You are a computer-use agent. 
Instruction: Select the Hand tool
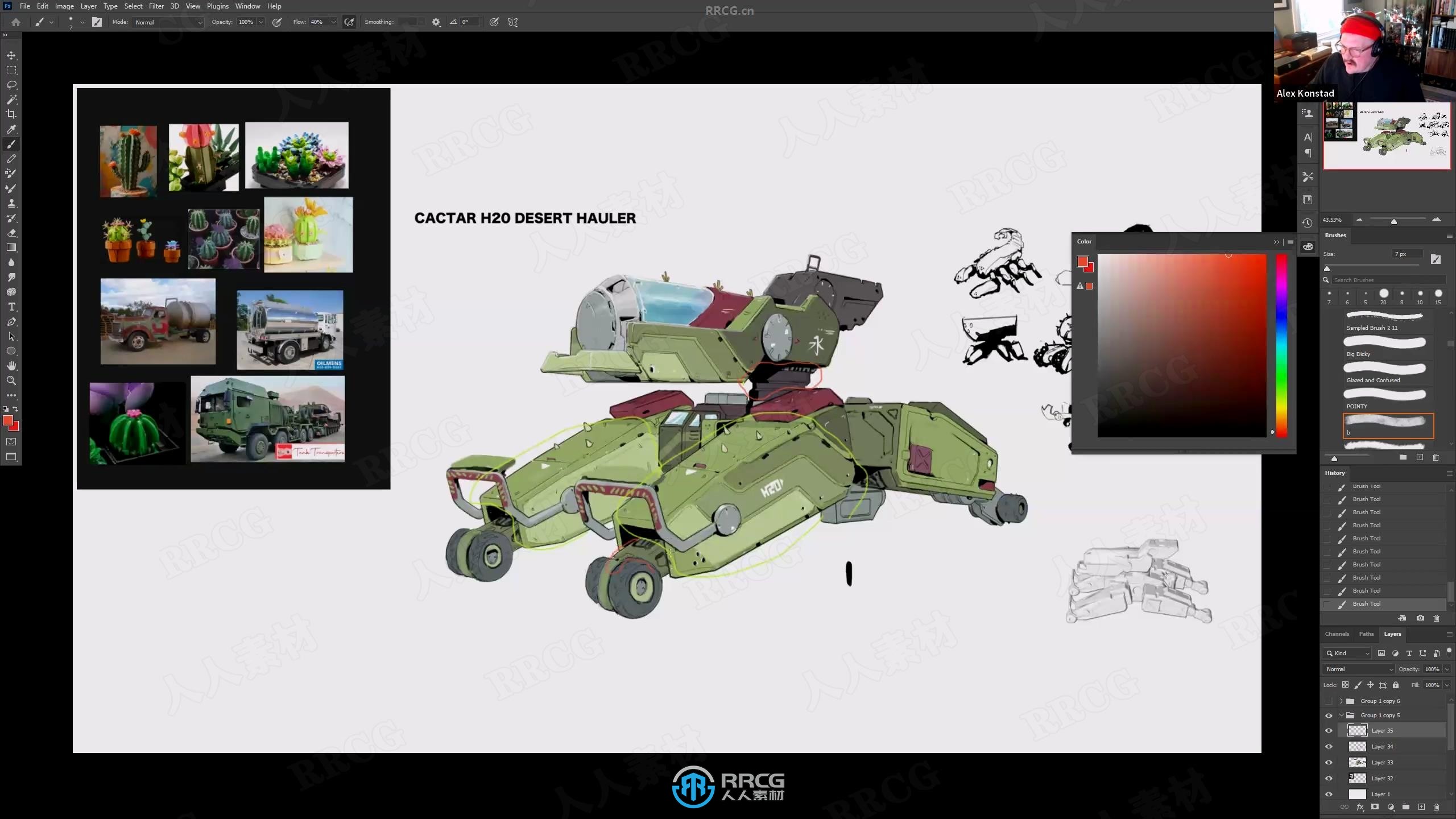11,366
